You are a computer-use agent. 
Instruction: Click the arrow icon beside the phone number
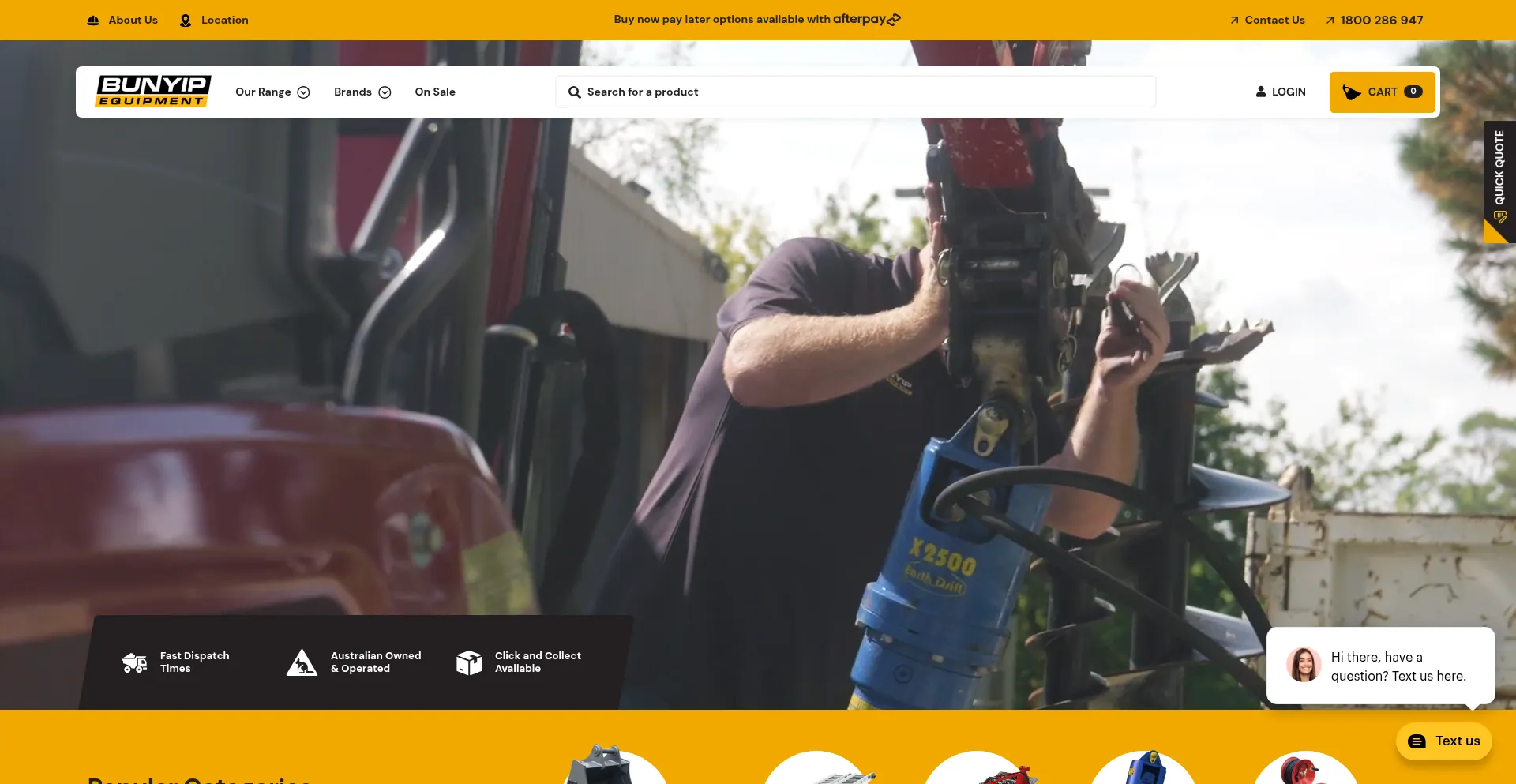[1330, 20]
